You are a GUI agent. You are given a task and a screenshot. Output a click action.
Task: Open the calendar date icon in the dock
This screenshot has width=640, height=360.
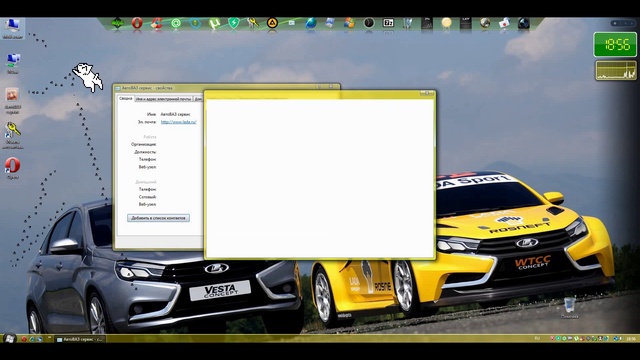coord(388,23)
